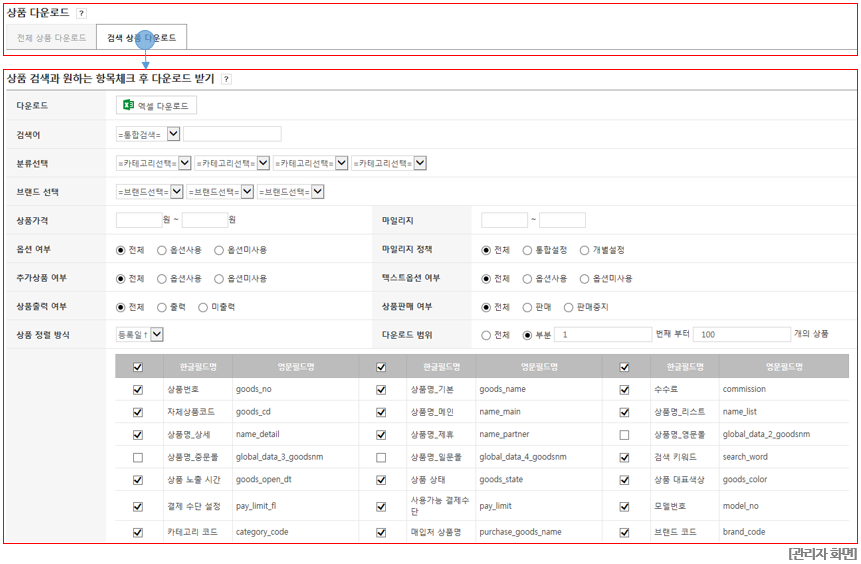Uncheck the 상품명_리스트 name_list field
This screenshot has width=861, height=564.
click(624, 412)
